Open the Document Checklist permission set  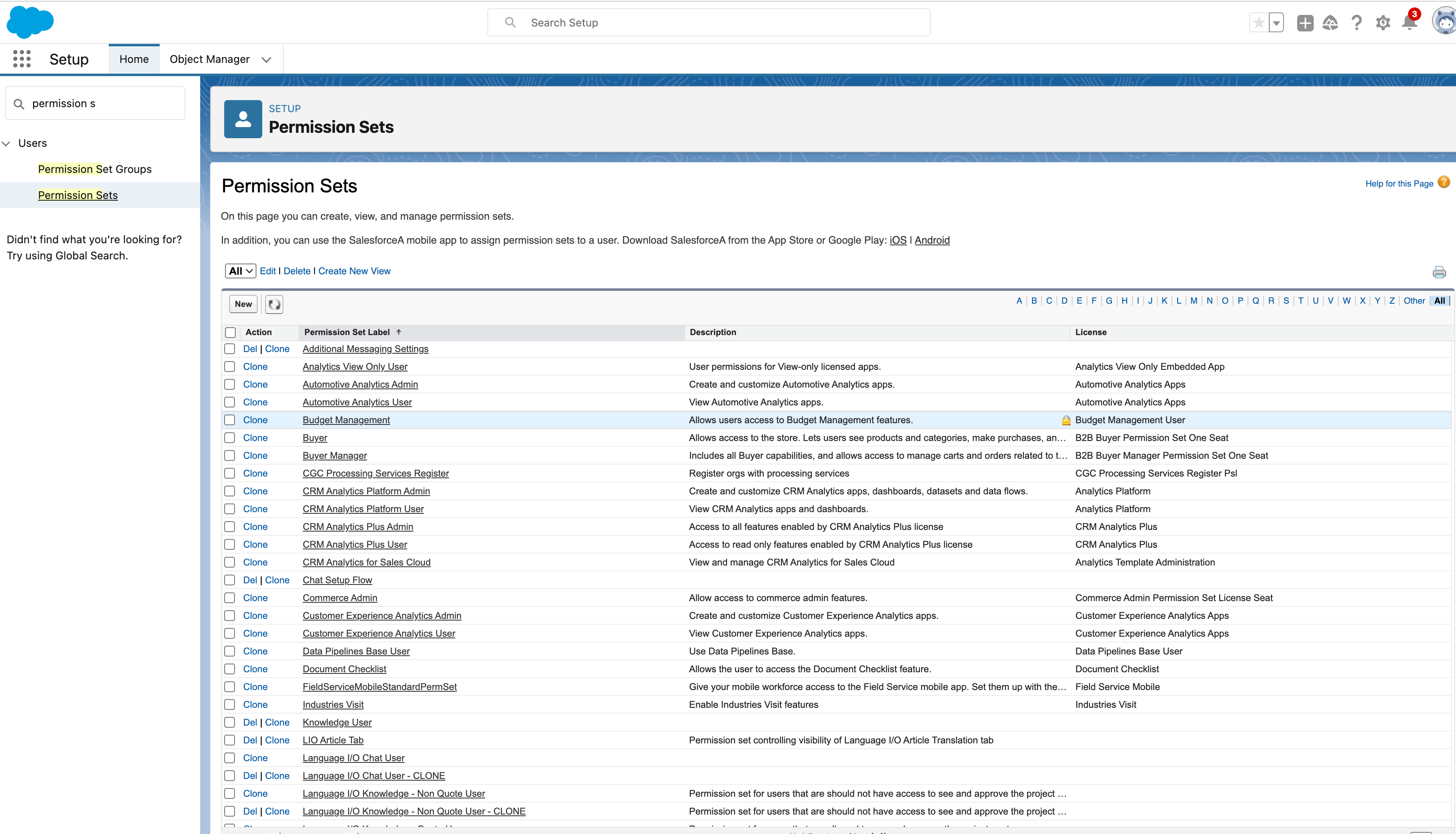[345, 669]
